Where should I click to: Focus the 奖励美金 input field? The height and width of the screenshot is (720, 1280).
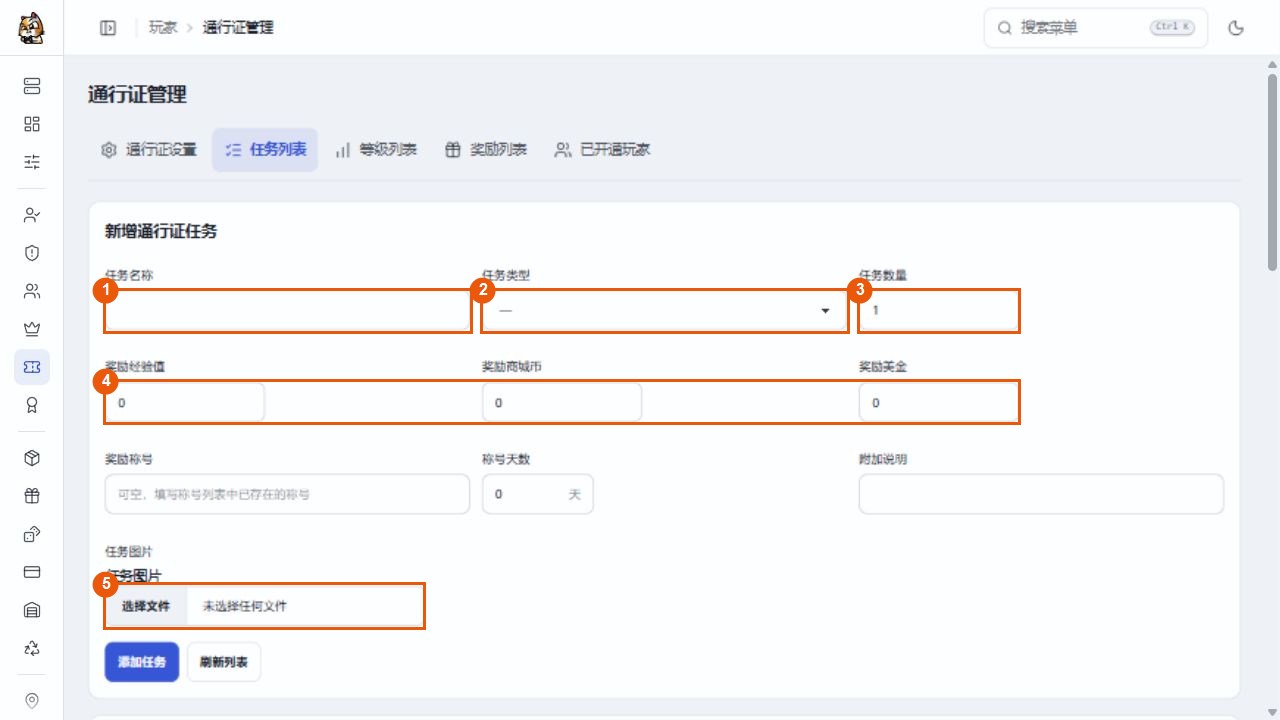[939, 403]
